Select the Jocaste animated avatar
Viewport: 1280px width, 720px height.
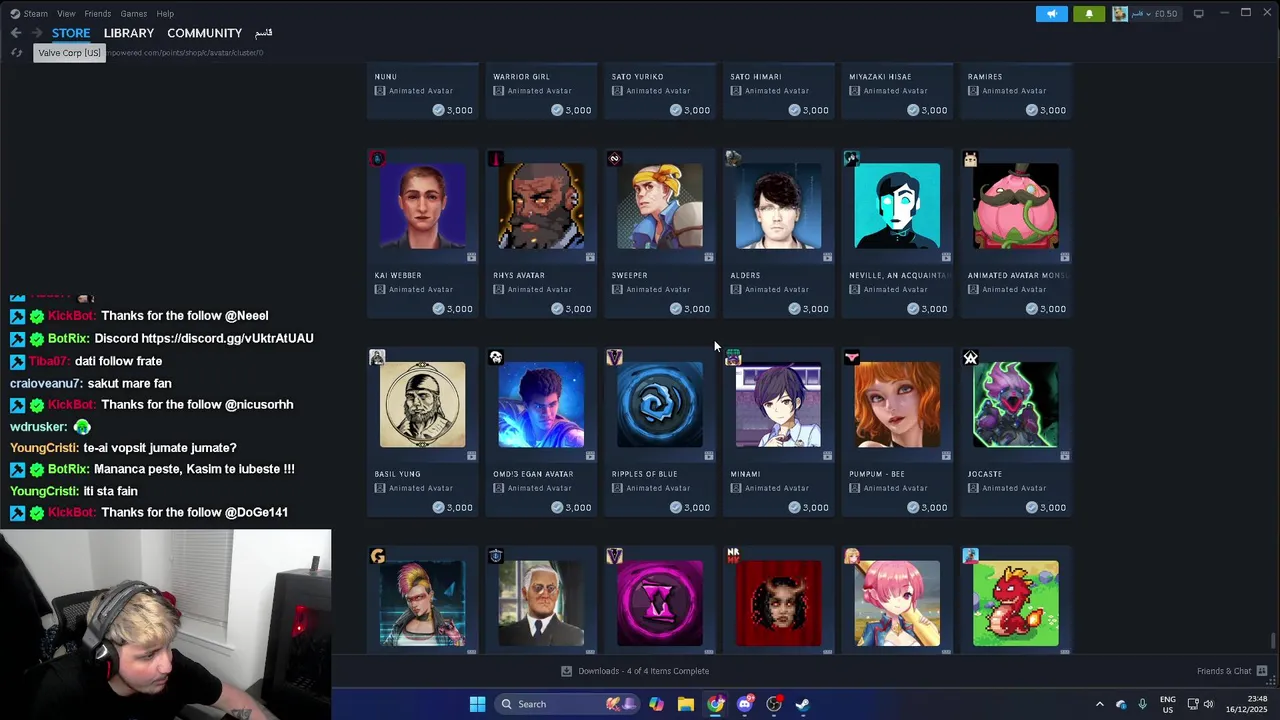[x=1016, y=405]
